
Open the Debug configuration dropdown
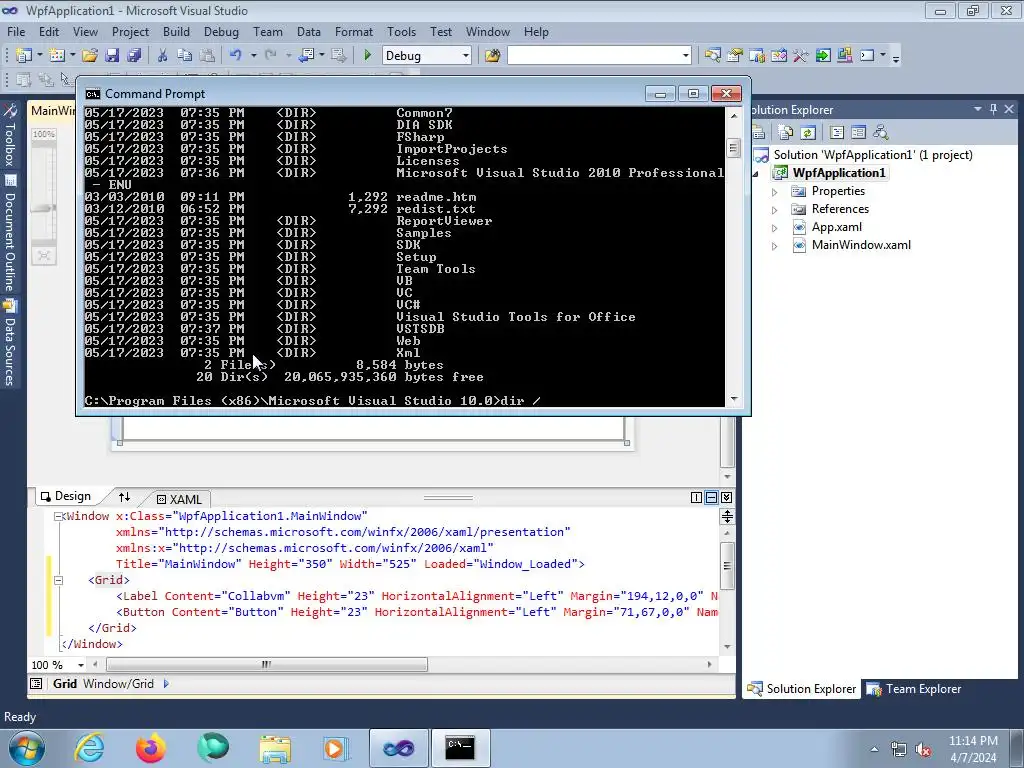[466, 56]
